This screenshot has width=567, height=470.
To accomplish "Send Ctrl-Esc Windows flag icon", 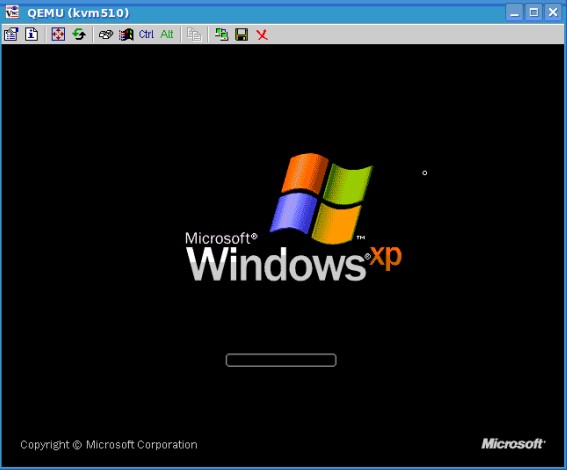I will [x=126, y=35].
